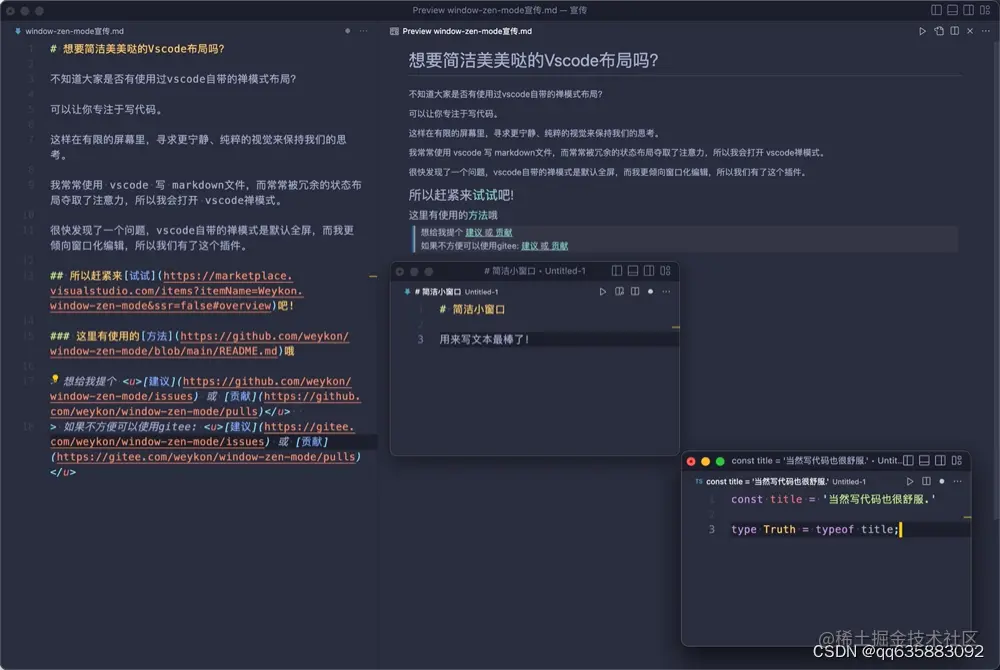Maximize const title window with green button
Viewport: 1000px width, 670px height.
[720, 461]
